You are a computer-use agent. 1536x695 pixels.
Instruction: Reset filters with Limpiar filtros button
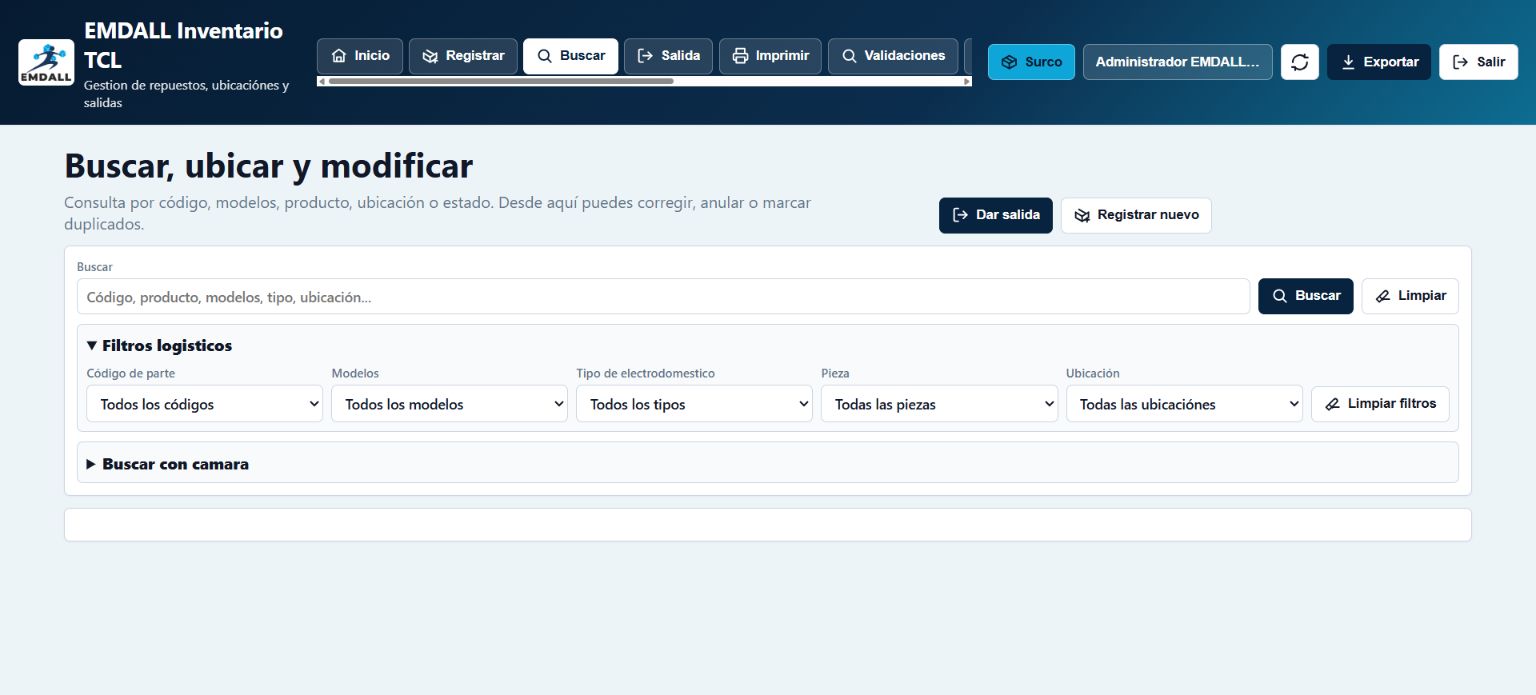point(1380,404)
